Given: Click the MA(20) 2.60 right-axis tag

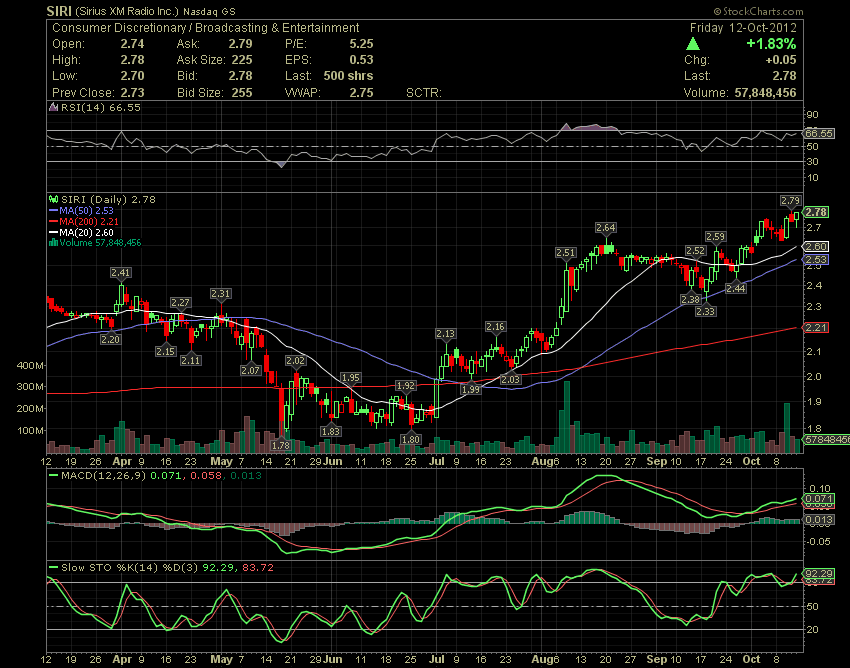Looking at the screenshot, I should pos(816,247).
